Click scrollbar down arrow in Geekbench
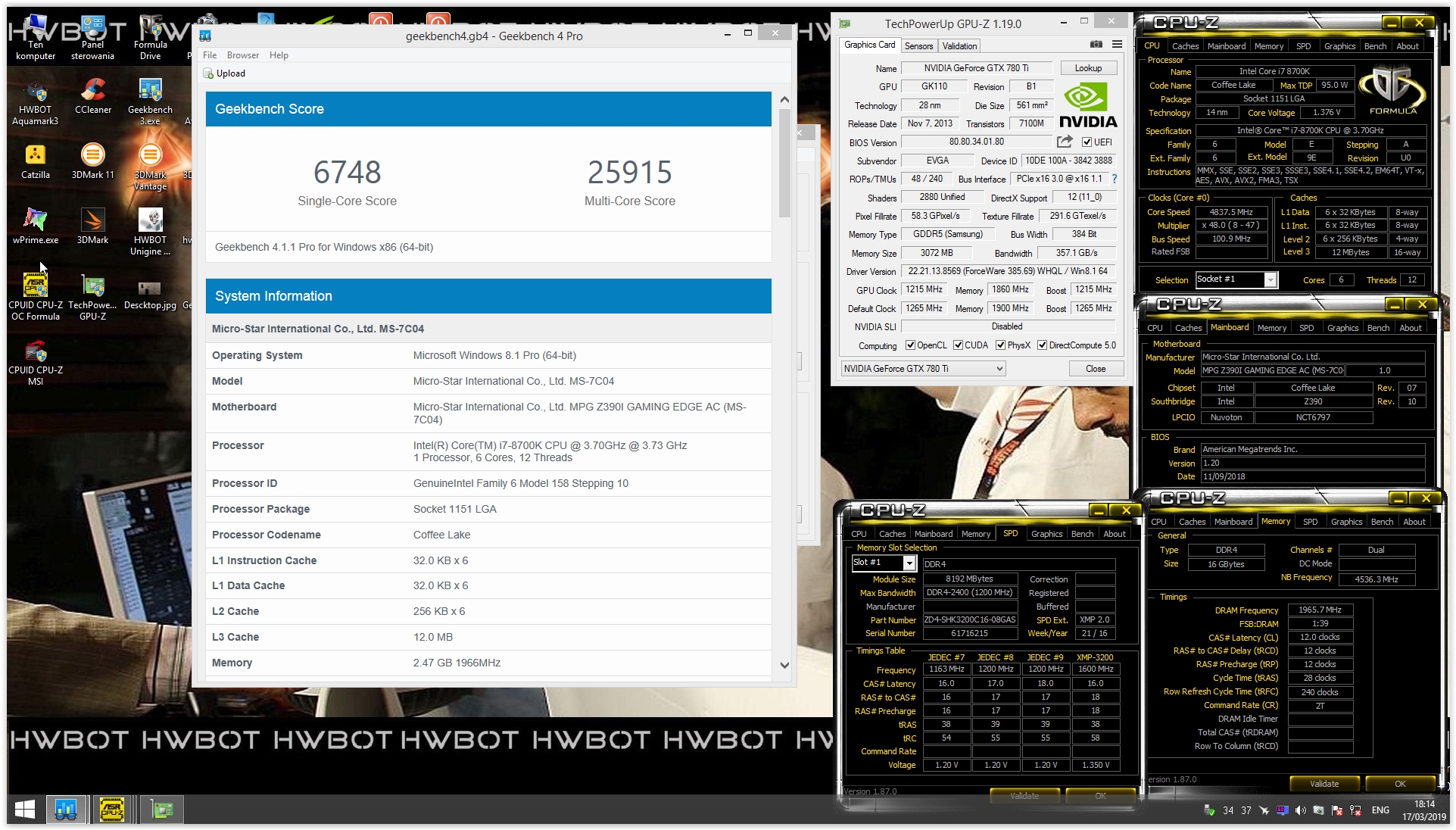This screenshot has width=1456, height=830. point(784,665)
